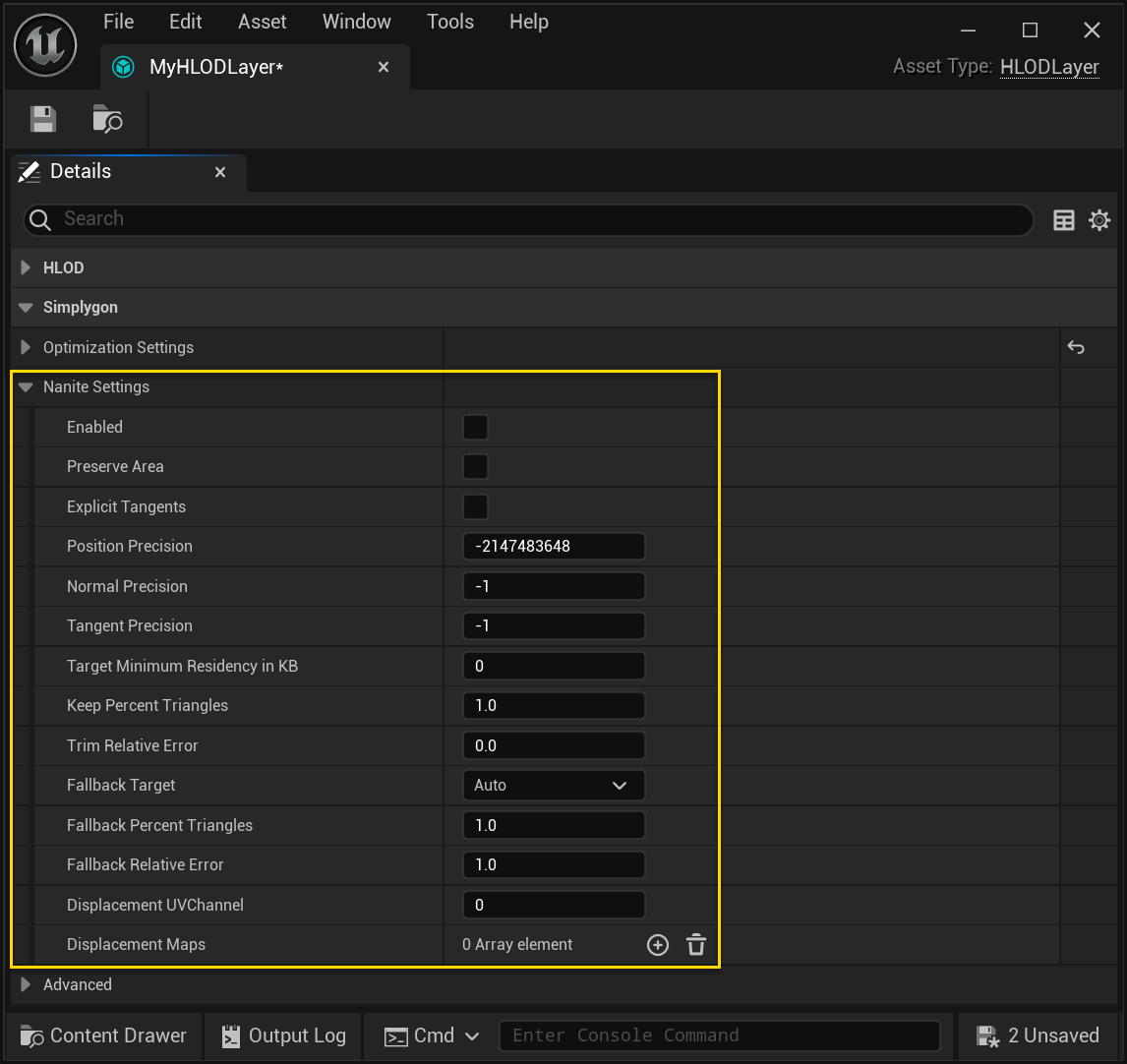
Task: Open the Output Log panel
Action: 282,1035
